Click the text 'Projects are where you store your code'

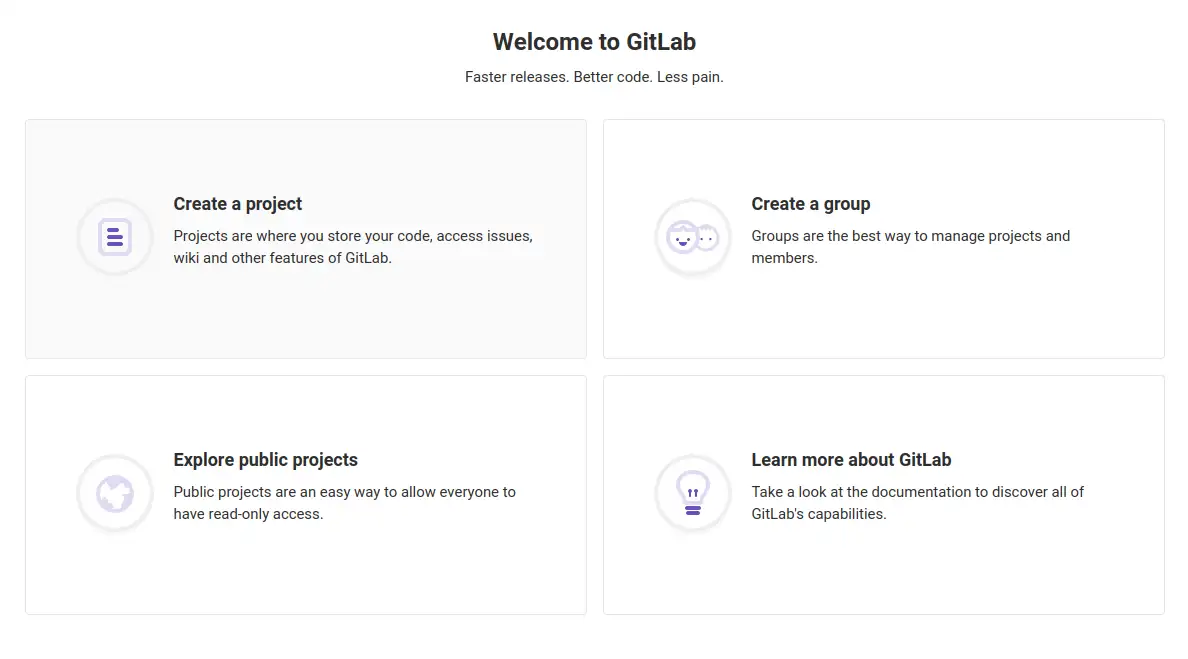(302, 236)
